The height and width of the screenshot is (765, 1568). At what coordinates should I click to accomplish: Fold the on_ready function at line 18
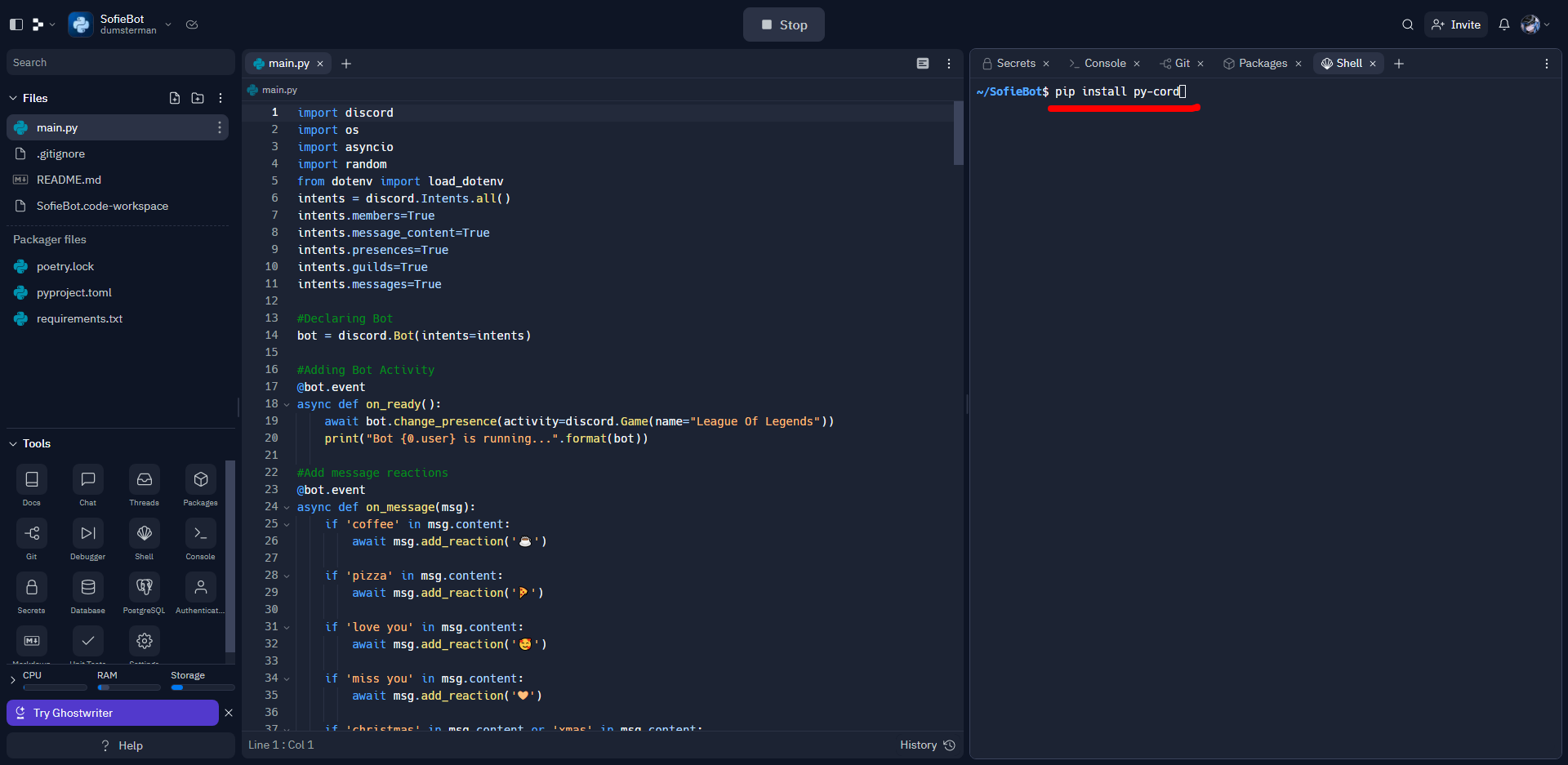click(x=286, y=404)
